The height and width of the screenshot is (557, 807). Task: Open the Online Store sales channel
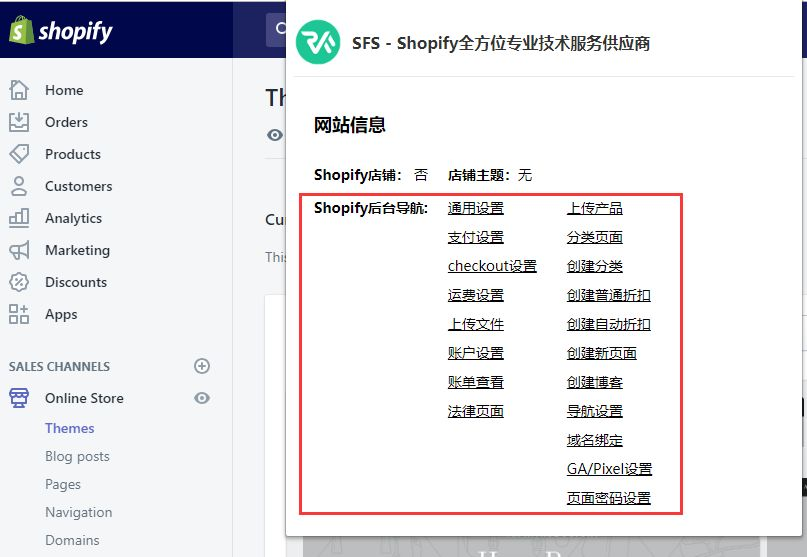point(84,398)
